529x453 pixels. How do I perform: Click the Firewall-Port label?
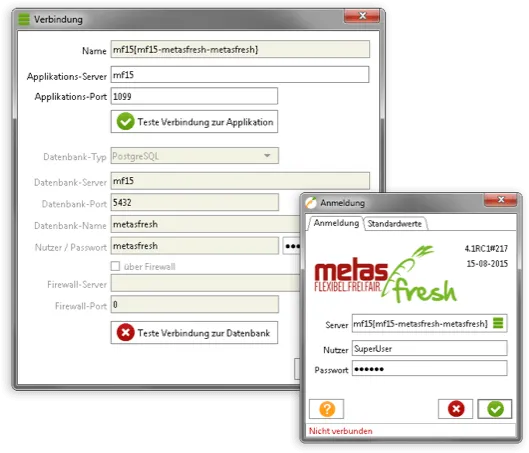(x=81, y=306)
